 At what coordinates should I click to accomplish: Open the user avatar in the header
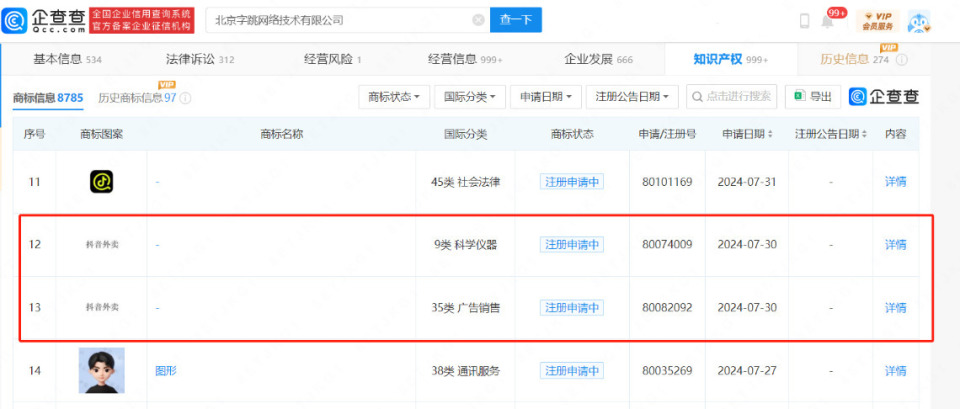(x=919, y=21)
